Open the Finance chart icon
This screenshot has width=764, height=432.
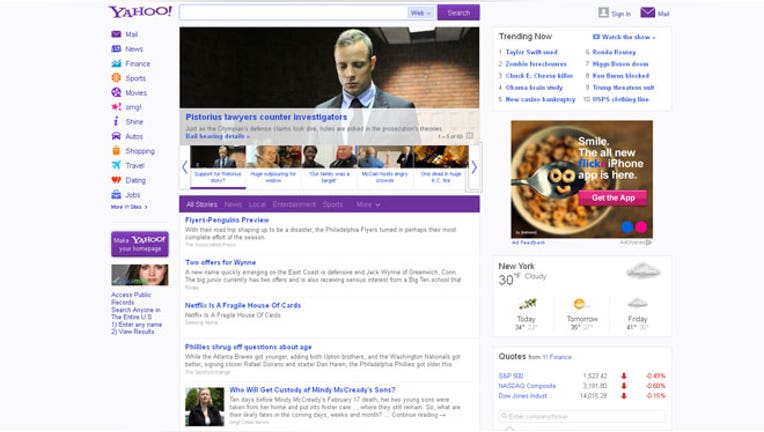pos(116,63)
